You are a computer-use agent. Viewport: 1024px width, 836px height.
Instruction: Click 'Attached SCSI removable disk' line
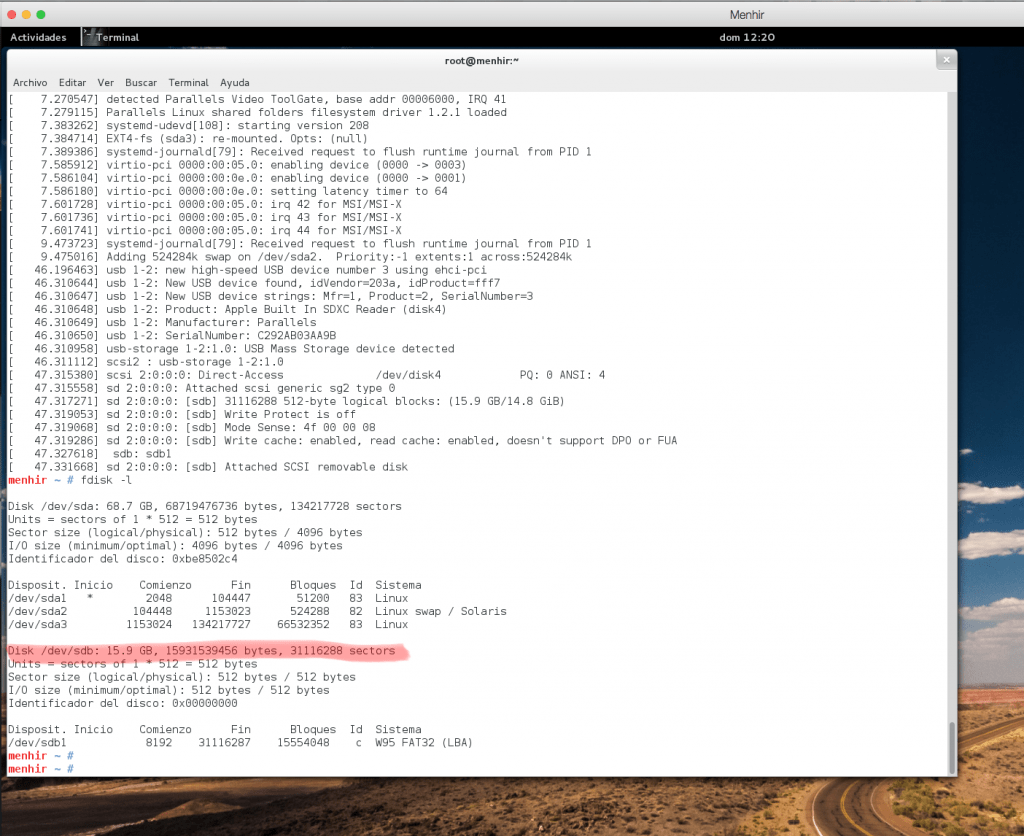click(208, 467)
